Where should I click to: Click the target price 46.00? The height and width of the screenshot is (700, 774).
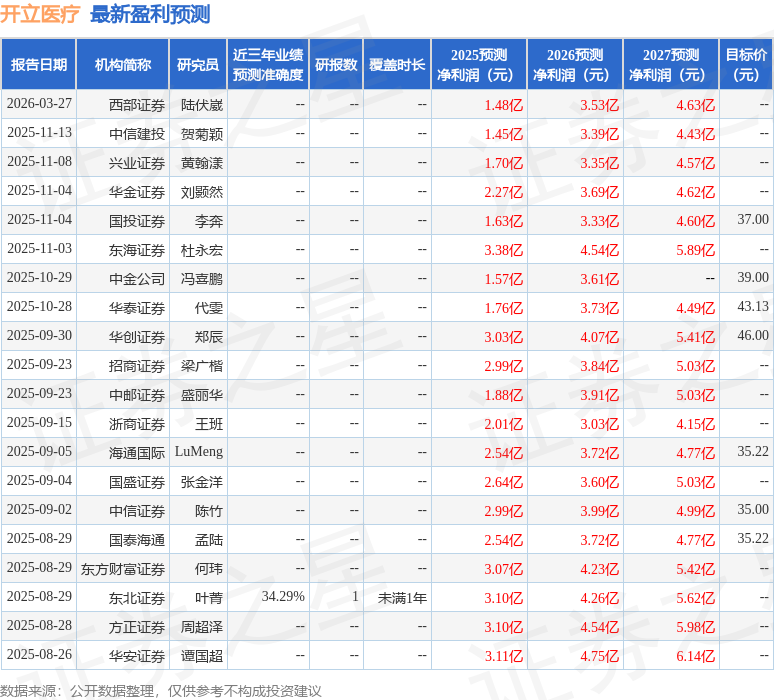coord(753,335)
